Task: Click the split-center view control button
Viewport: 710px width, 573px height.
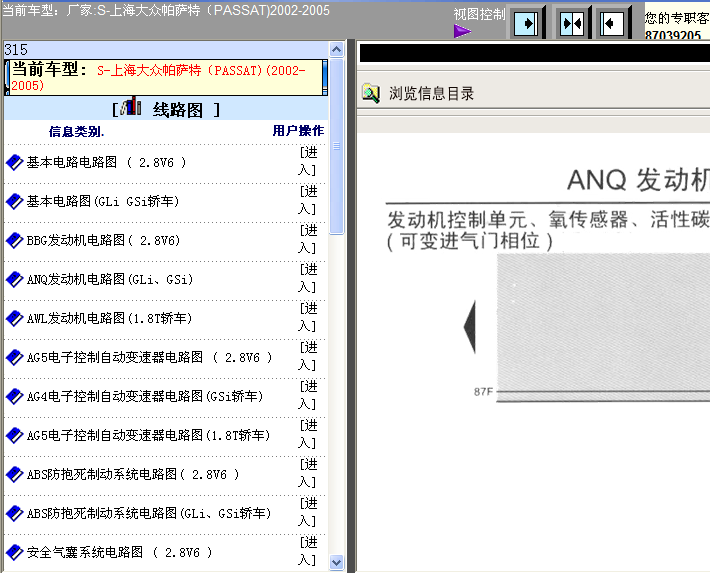Action: click(572, 23)
